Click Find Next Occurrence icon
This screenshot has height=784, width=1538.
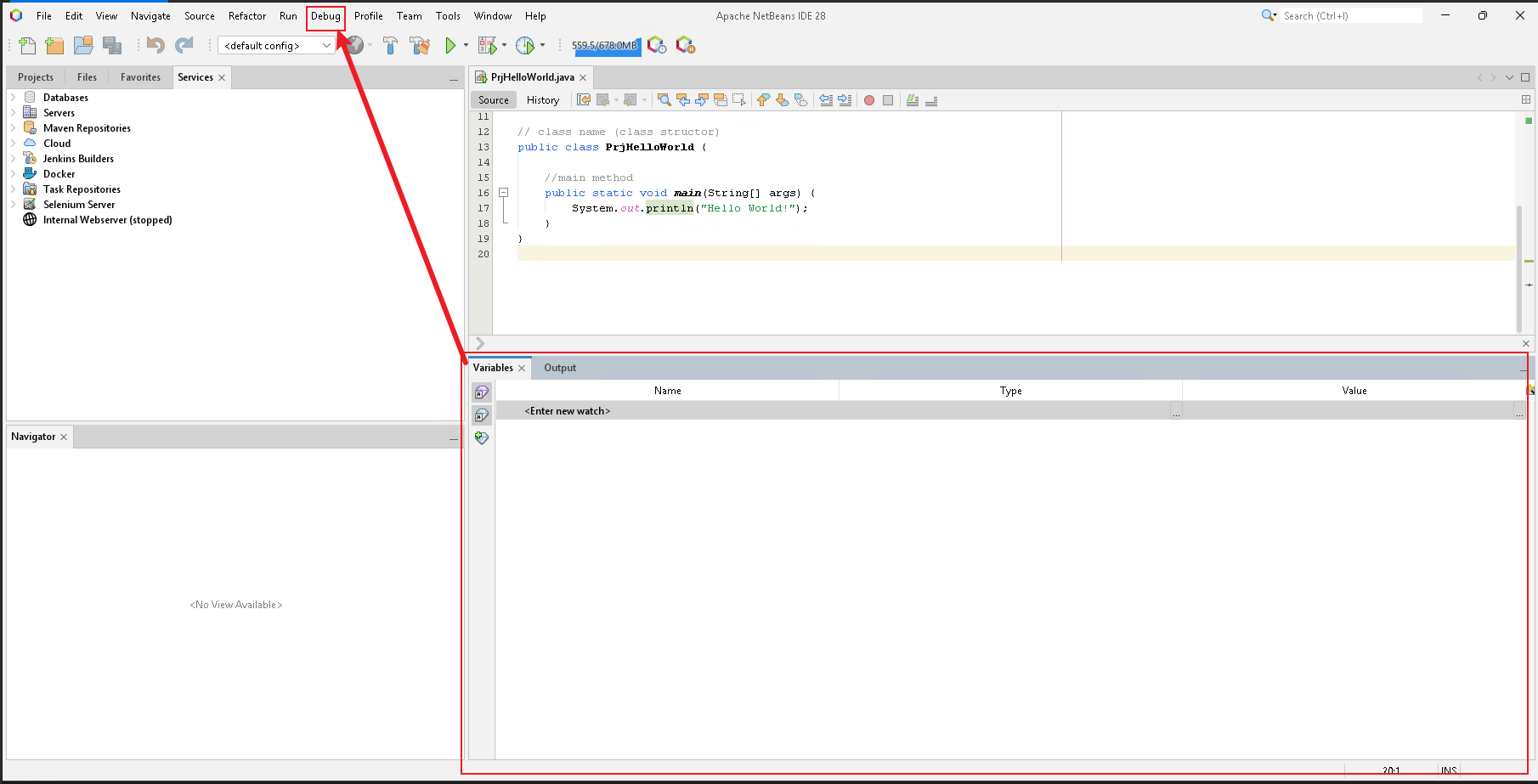point(702,100)
